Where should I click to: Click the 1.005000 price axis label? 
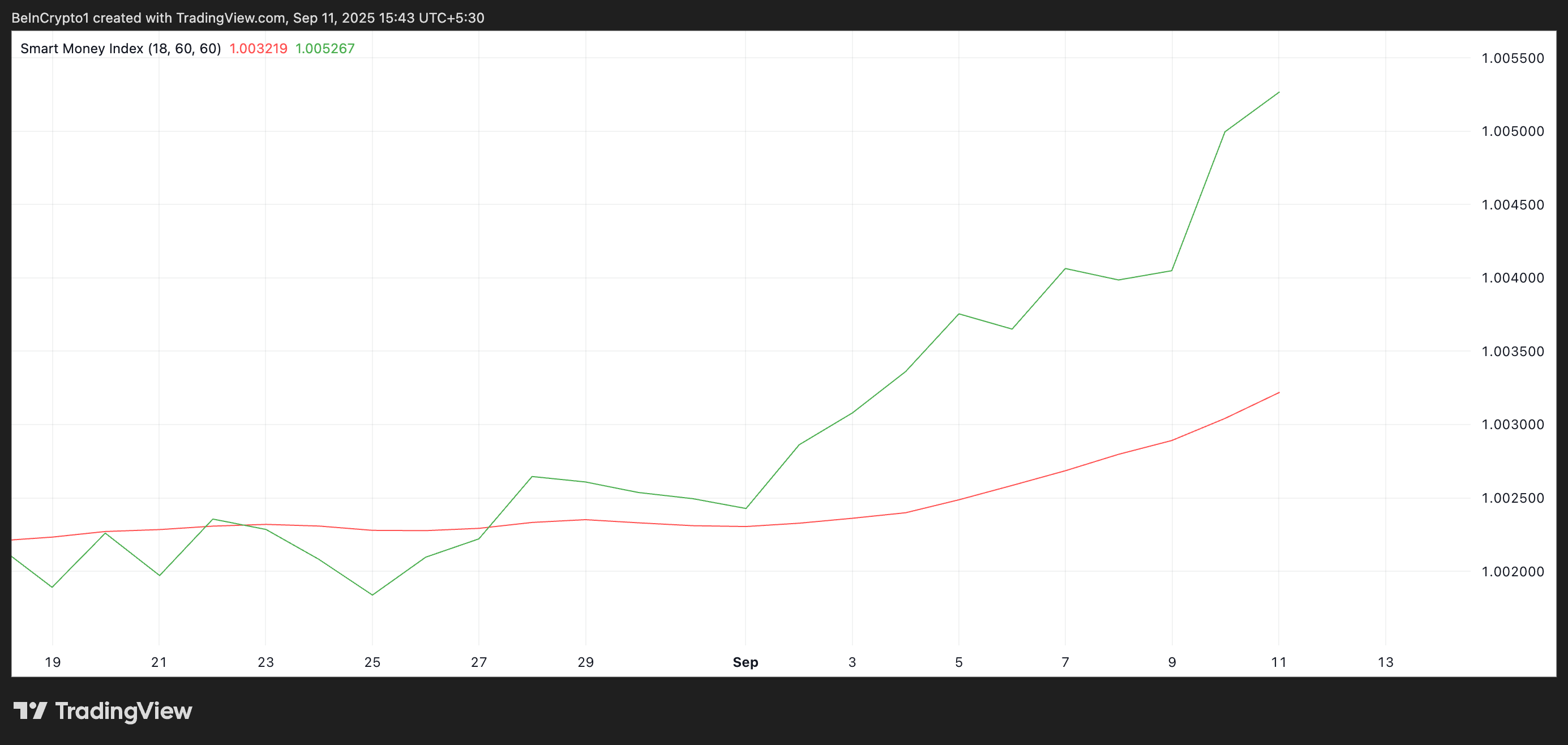pyautogui.click(x=1512, y=131)
